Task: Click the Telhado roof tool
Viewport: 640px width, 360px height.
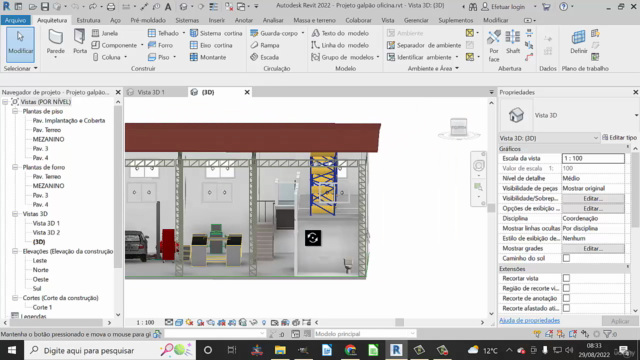Action: [164, 33]
